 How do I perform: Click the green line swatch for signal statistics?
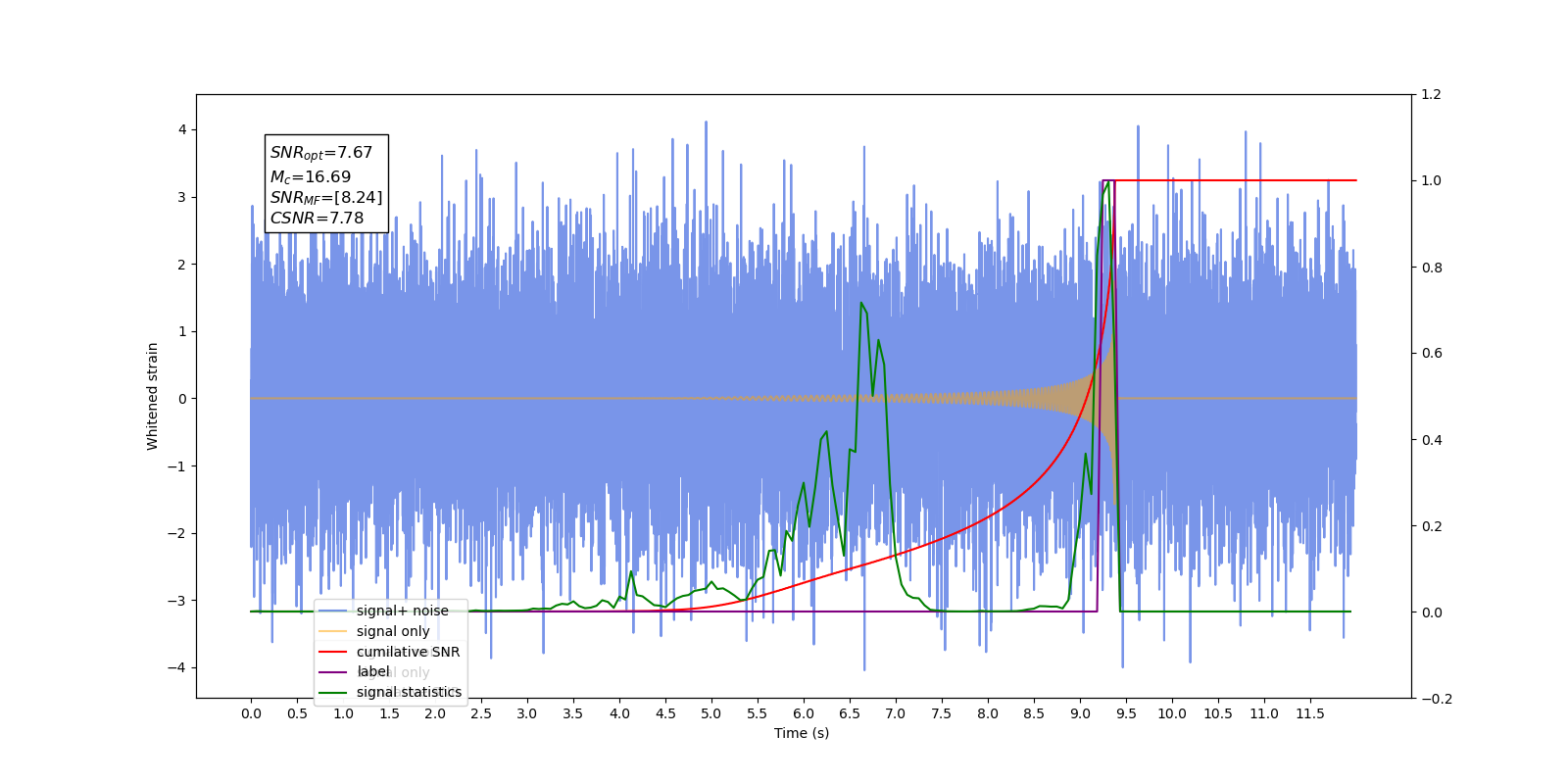[334, 692]
